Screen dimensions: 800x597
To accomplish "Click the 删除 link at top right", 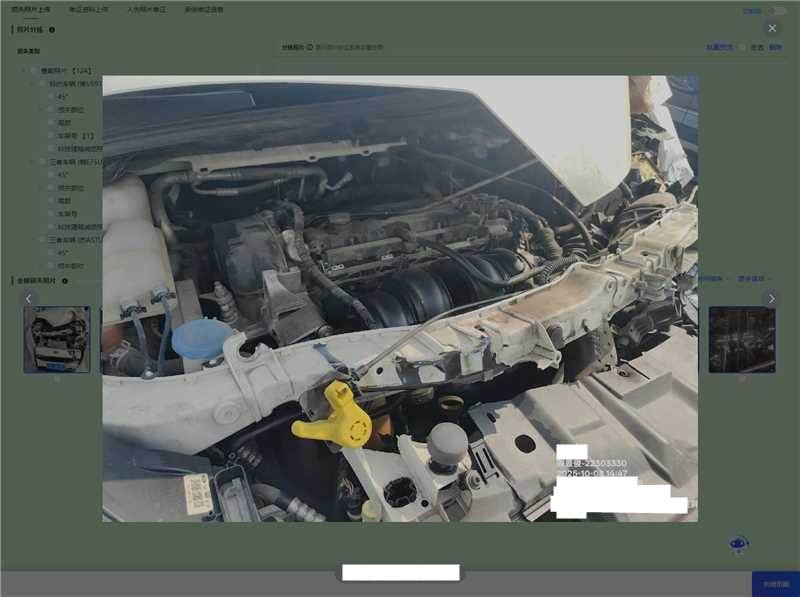I will (x=775, y=47).
